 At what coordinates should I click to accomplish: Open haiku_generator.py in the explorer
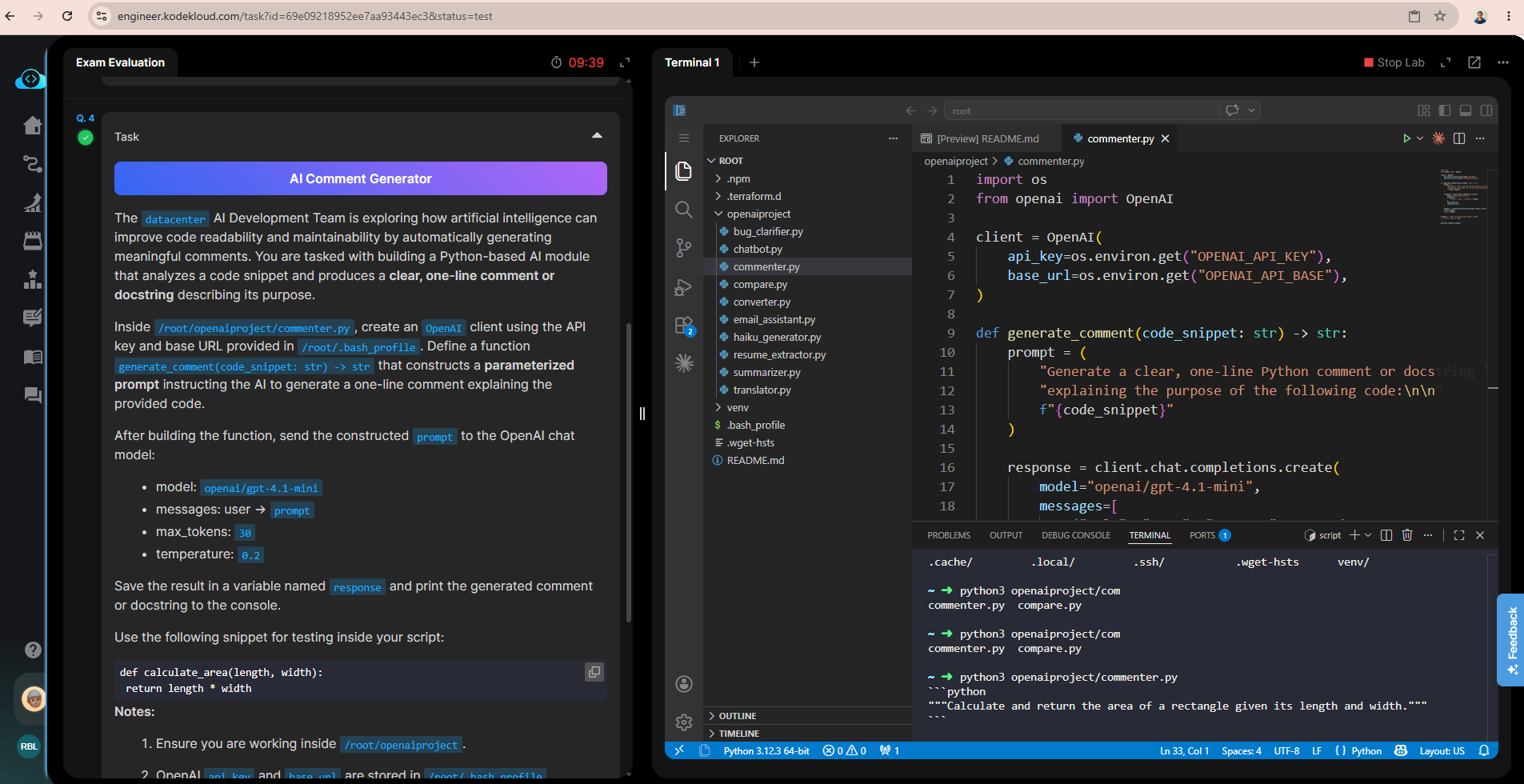point(777,337)
